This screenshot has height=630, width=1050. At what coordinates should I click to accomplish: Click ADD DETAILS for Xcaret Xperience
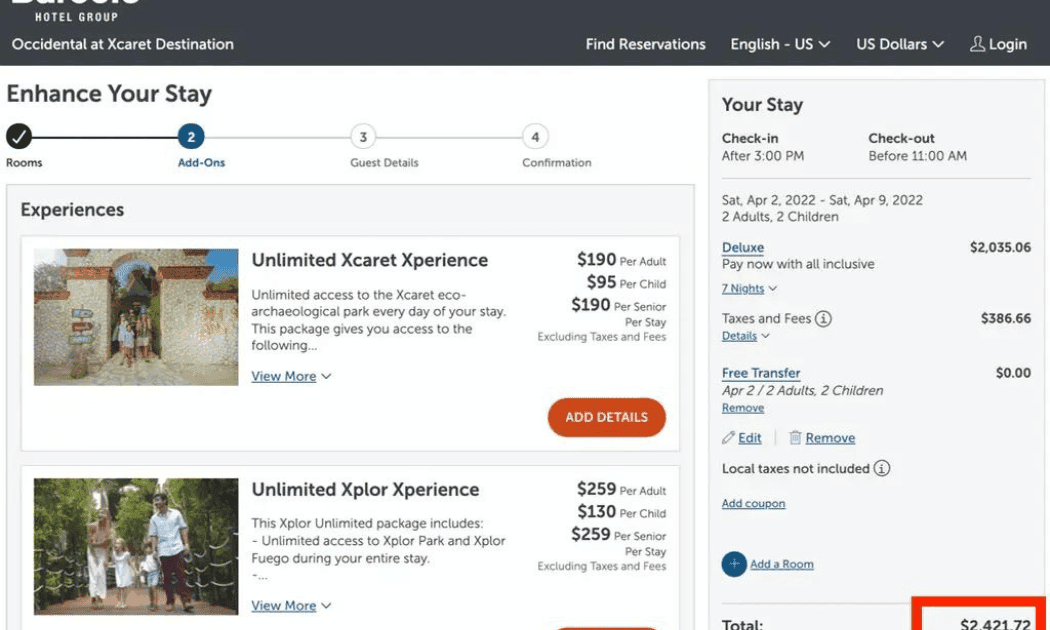tap(606, 419)
